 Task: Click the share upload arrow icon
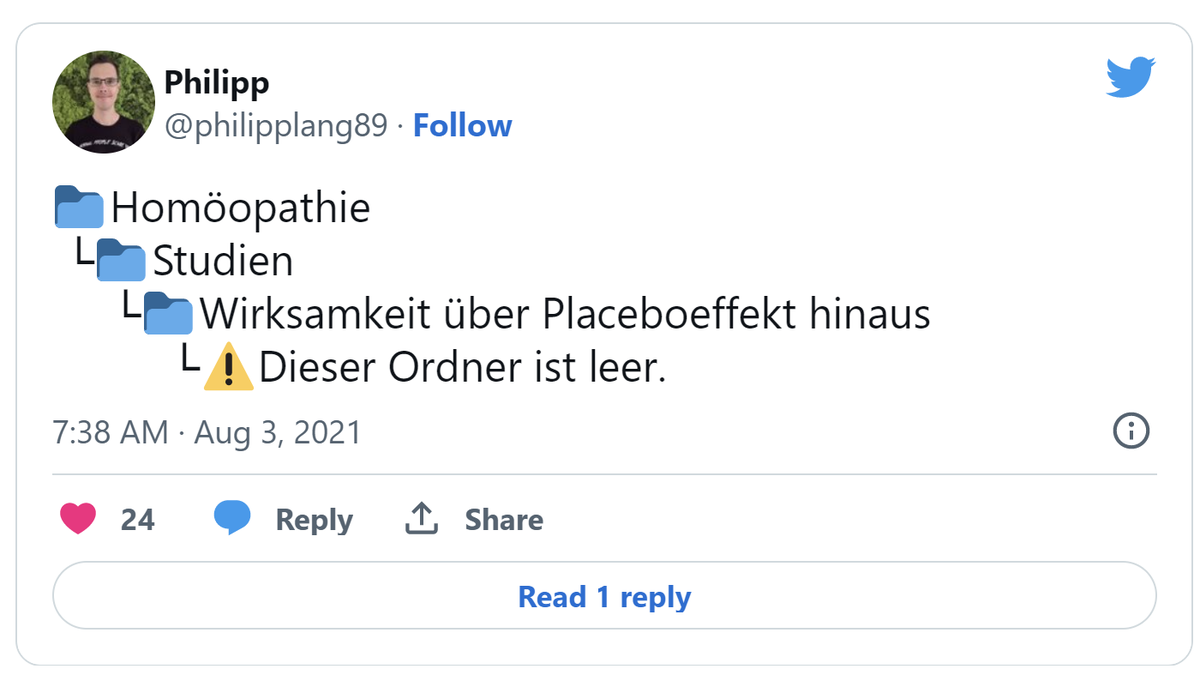422,518
